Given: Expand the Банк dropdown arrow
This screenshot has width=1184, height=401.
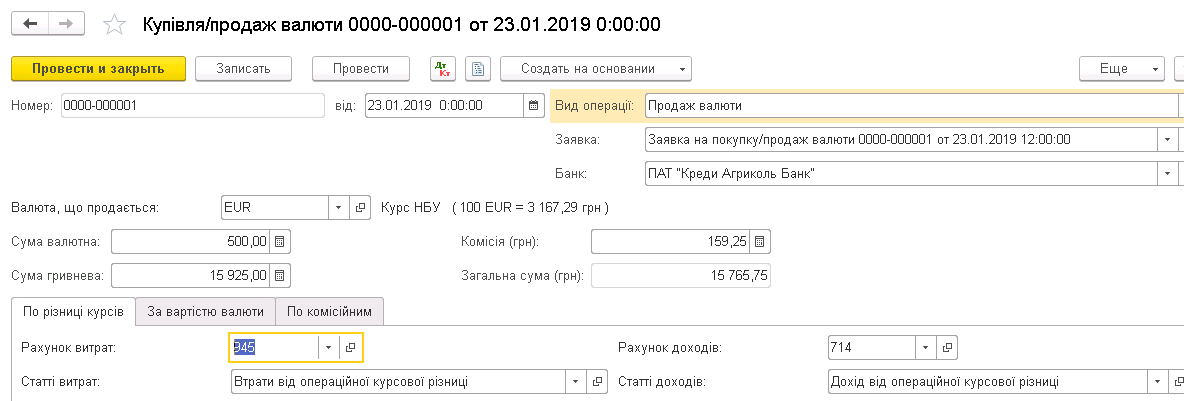Looking at the screenshot, I should 1167,174.
